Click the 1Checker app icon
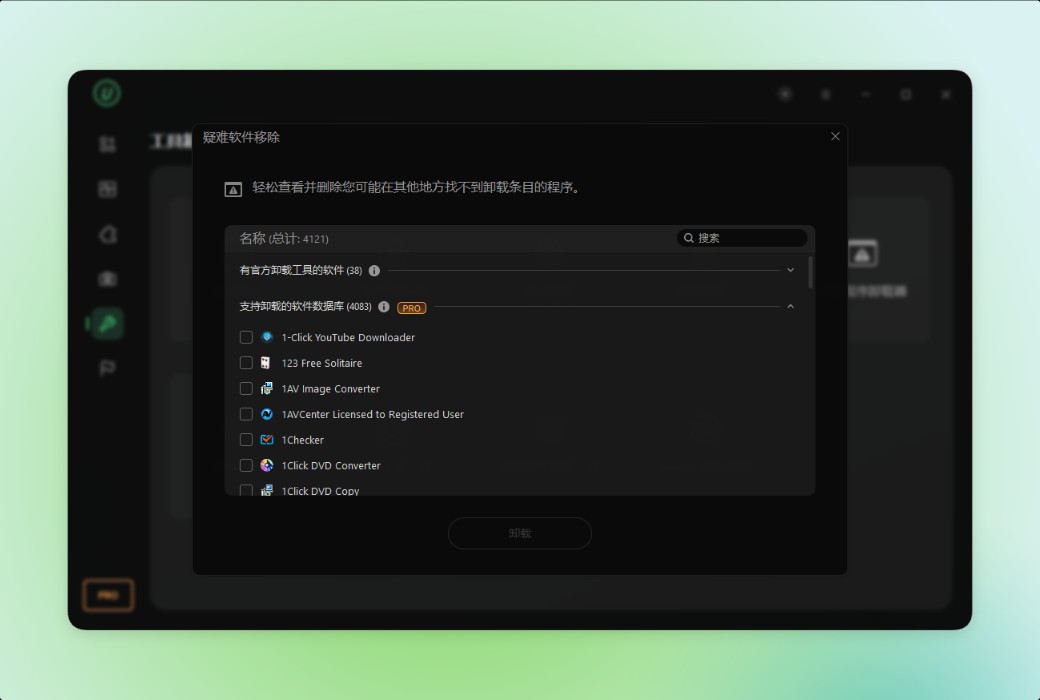Image resolution: width=1040 pixels, height=700 pixels. 267,440
